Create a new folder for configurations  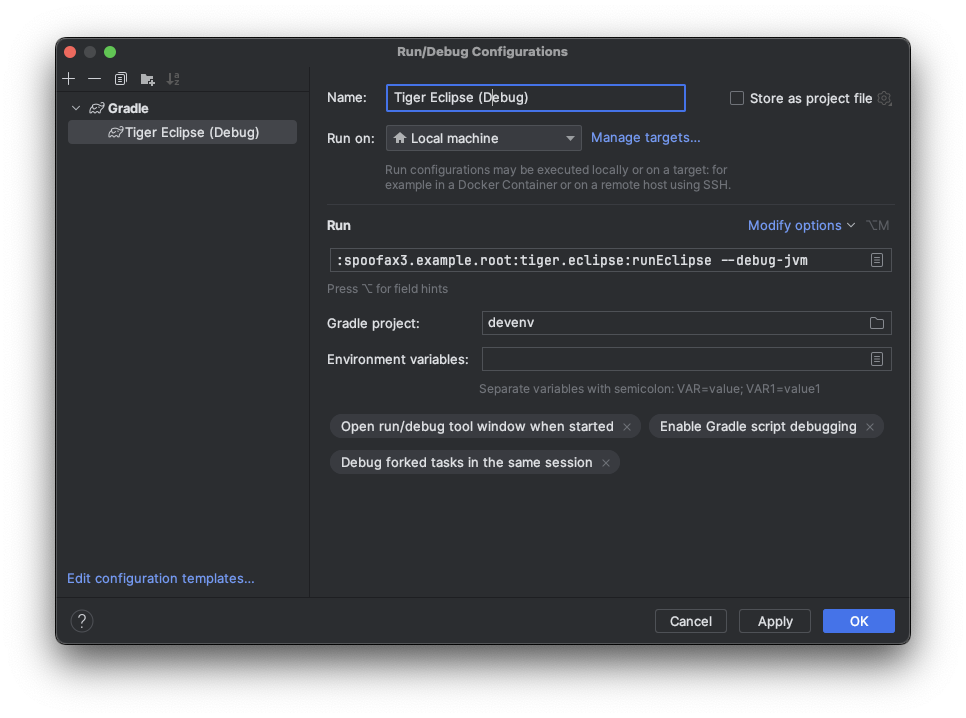click(x=147, y=79)
